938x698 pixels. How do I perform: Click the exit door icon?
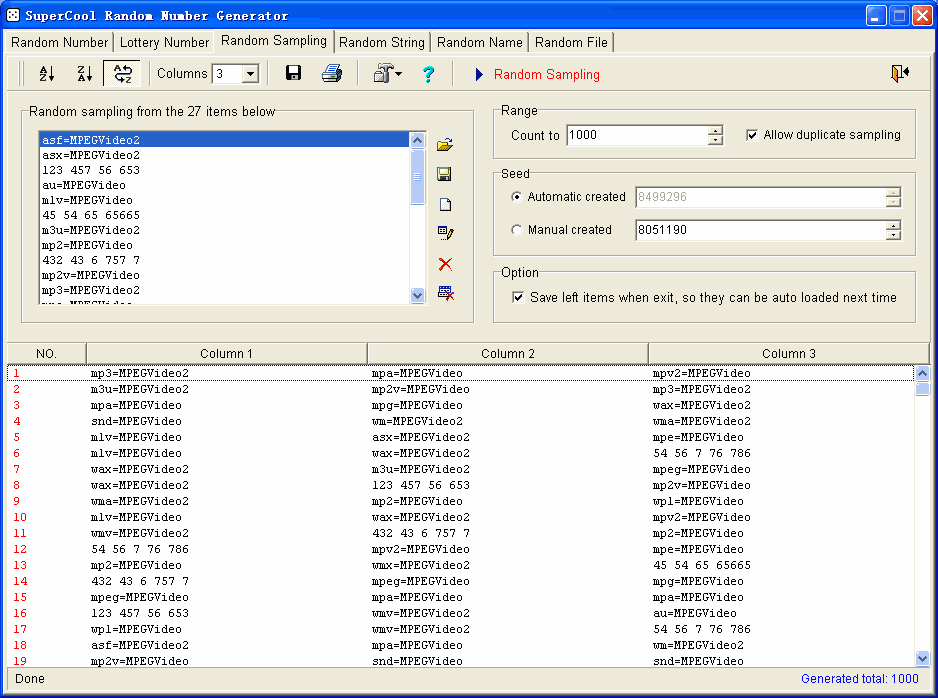(900, 73)
